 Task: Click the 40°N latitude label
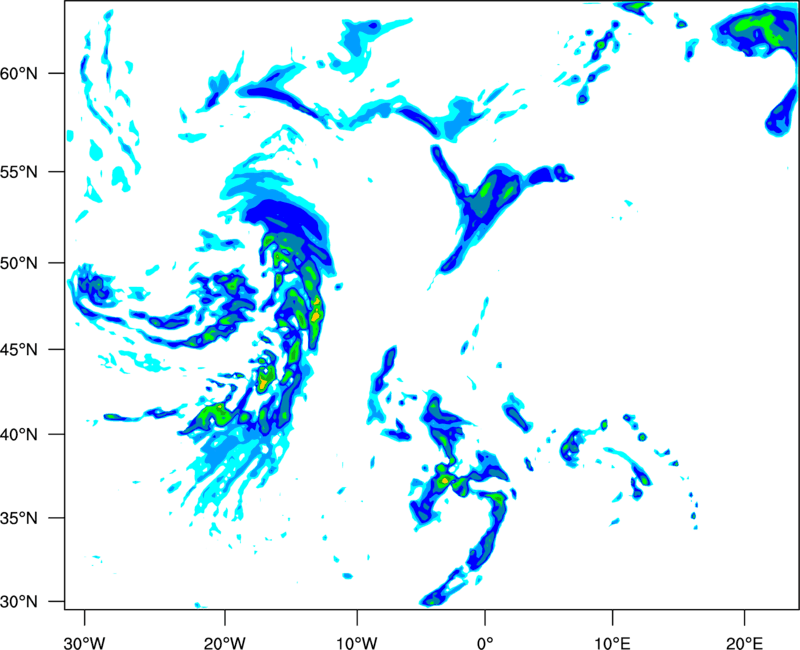(x=19, y=435)
